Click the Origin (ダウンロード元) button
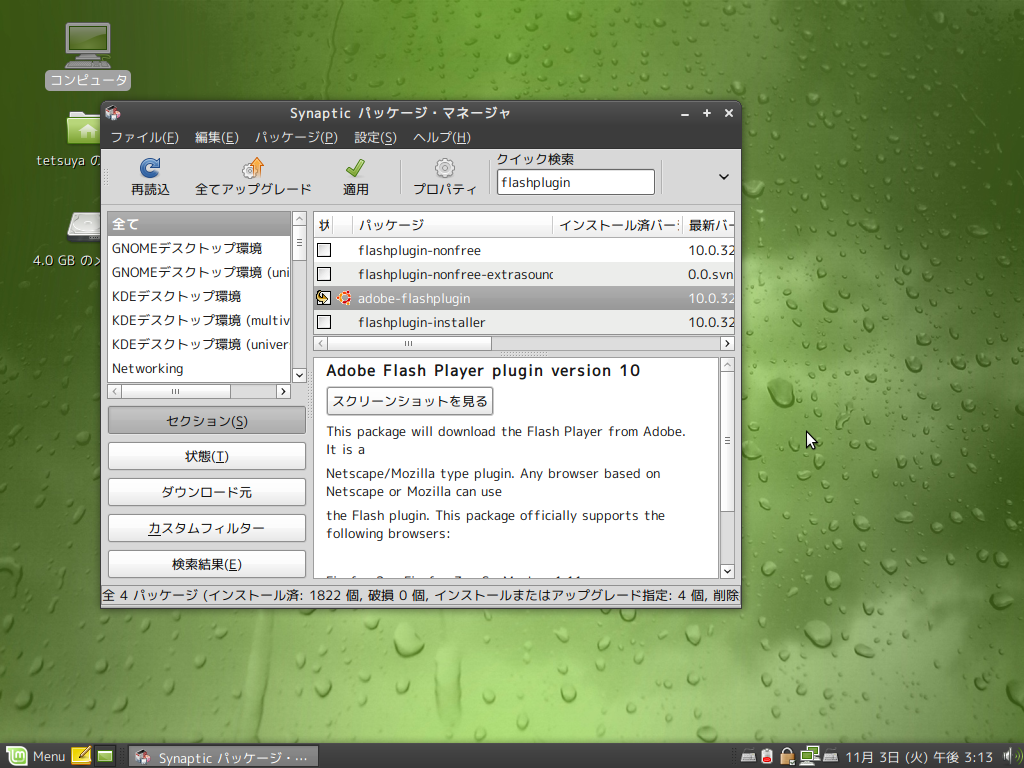The image size is (1024, 768). pos(206,492)
